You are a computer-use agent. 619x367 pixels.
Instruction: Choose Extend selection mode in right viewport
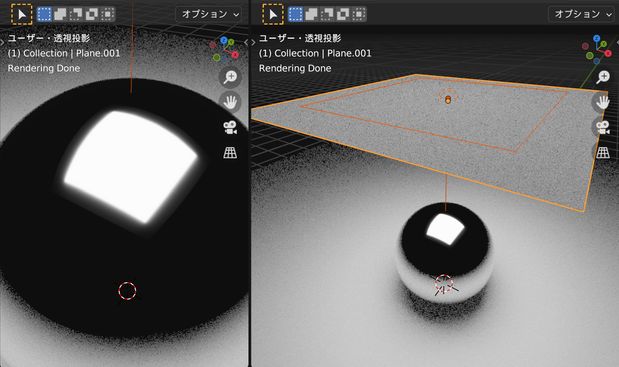pos(311,14)
